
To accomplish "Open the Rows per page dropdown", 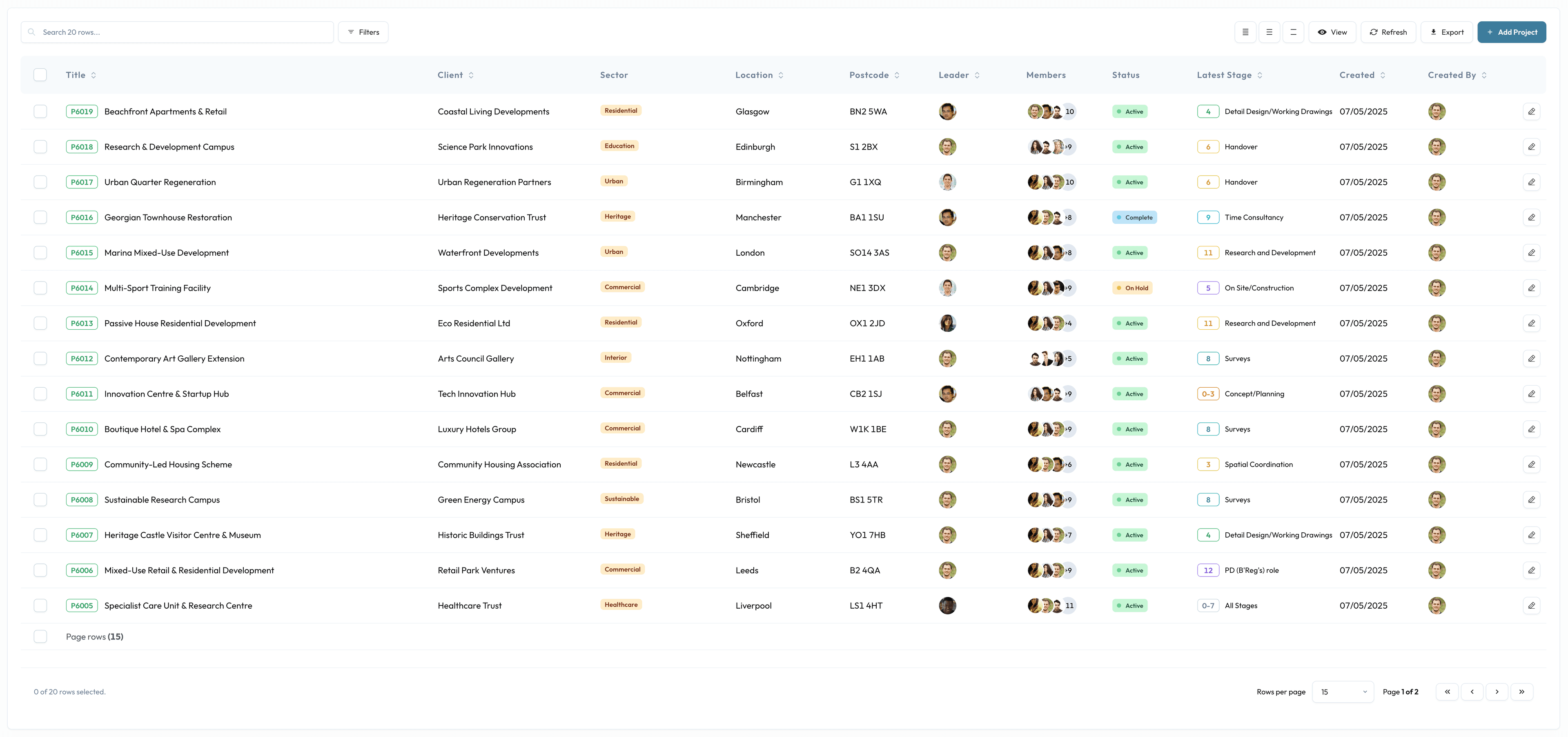I will pyautogui.click(x=1343, y=692).
